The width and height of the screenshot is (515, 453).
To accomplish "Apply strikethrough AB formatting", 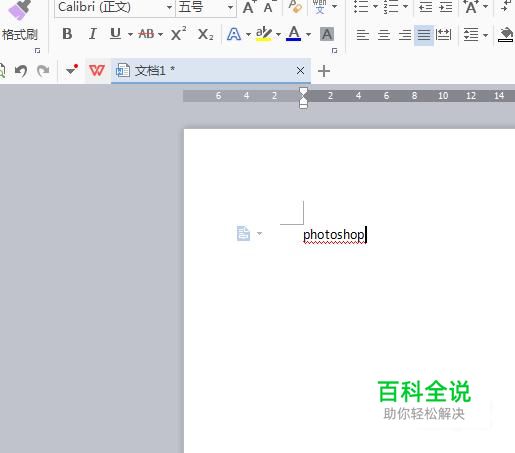I will pos(146,34).
